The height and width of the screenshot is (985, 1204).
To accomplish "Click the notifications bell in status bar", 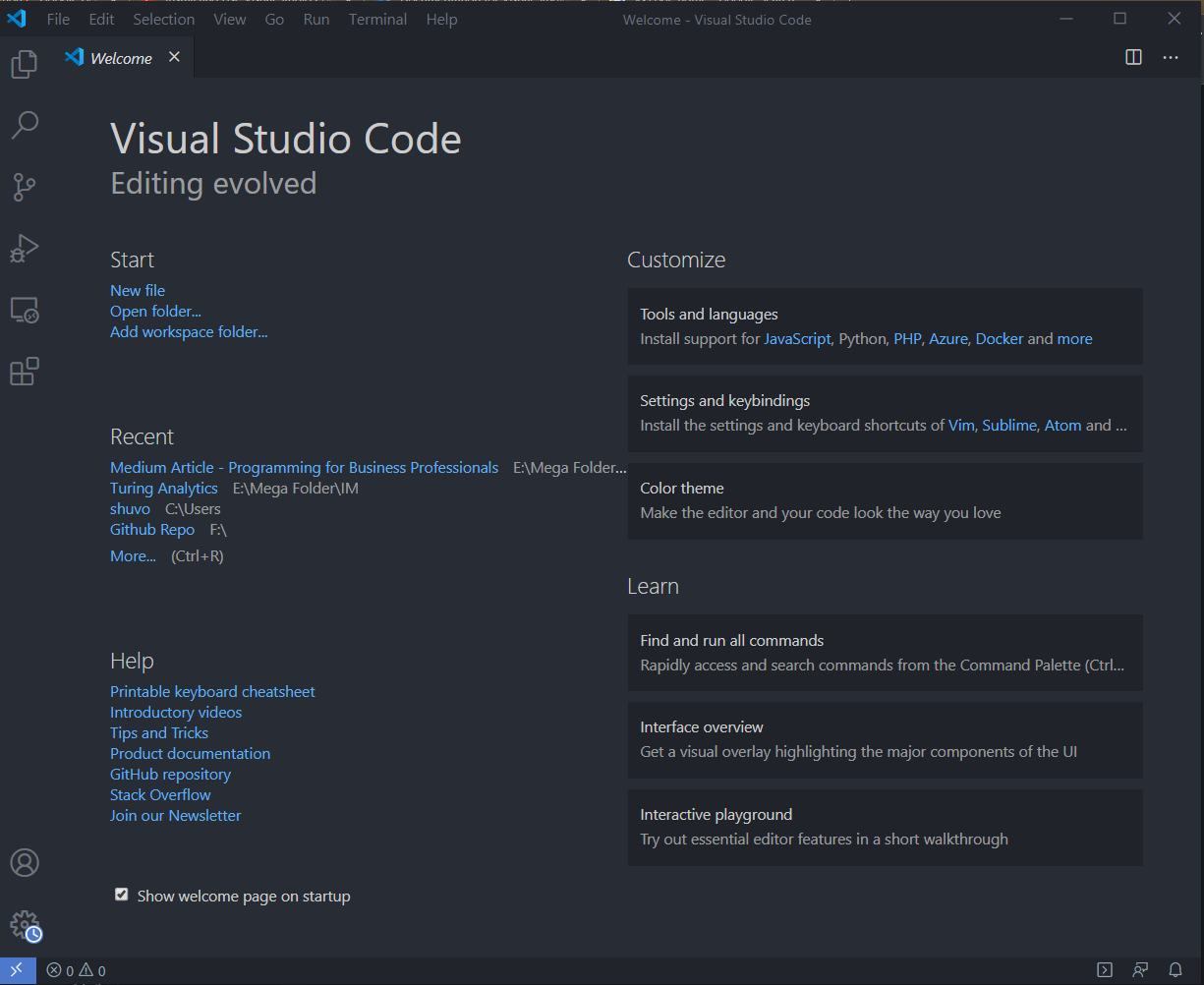I will [1175, 969].
